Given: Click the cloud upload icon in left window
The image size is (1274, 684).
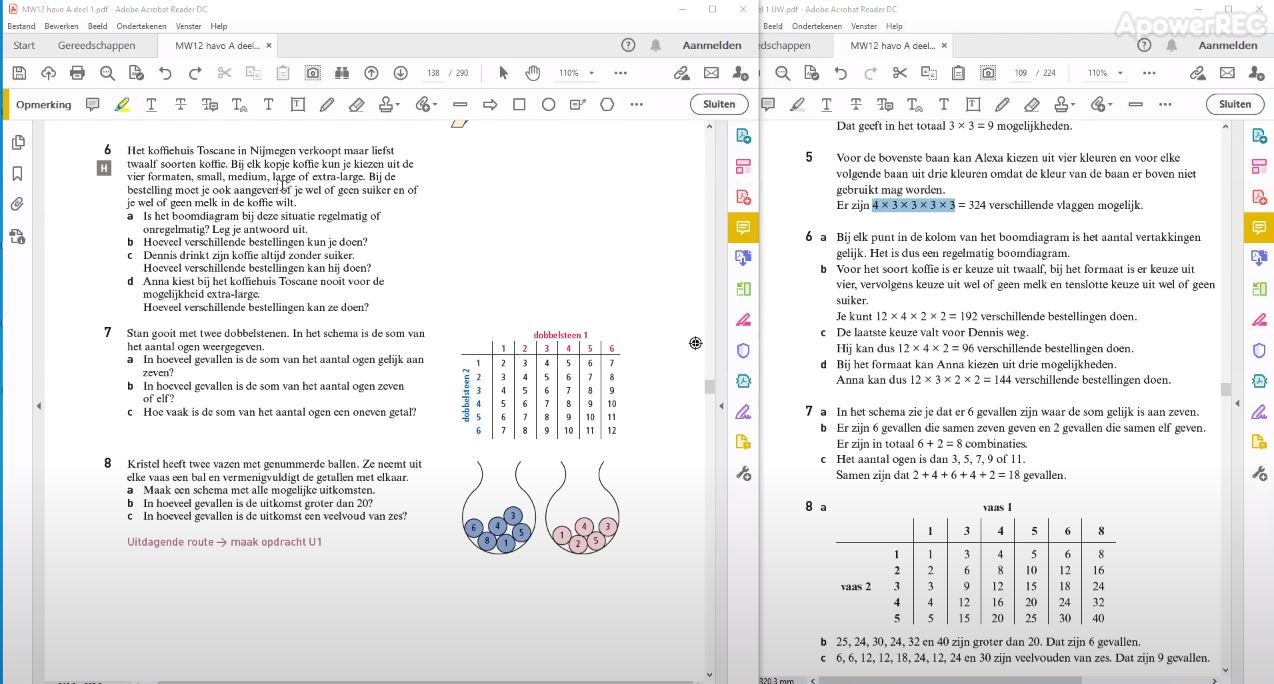Looking at the screenshot, I should coord(48,73).
